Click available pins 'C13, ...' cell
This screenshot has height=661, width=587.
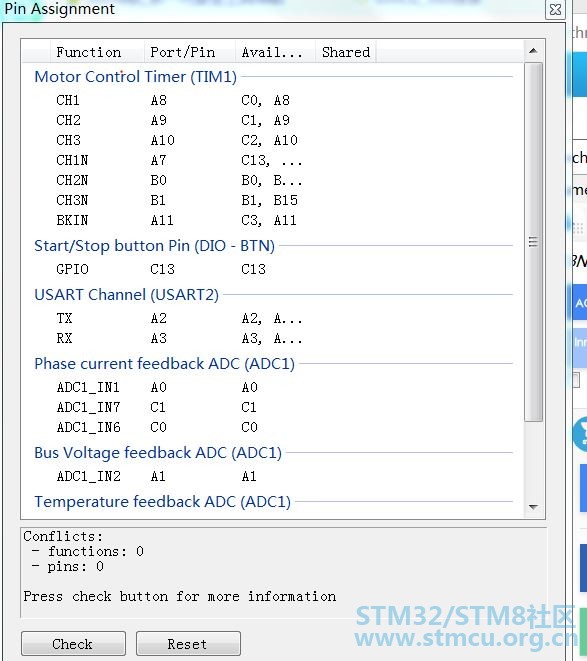[272, 160]
